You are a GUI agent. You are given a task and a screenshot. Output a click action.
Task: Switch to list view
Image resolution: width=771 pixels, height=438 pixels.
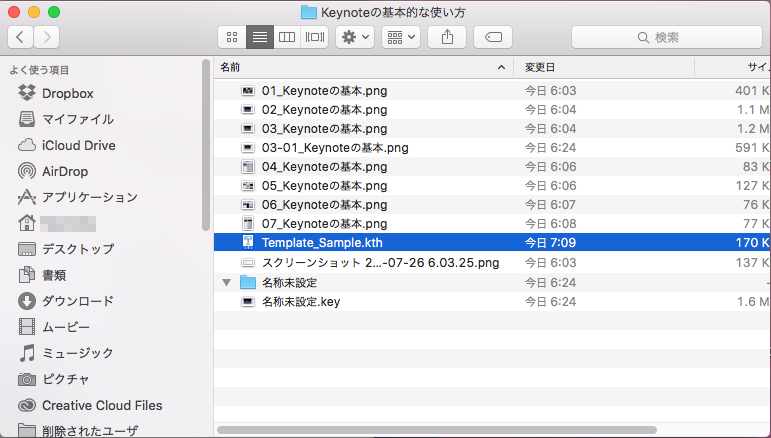260,37
